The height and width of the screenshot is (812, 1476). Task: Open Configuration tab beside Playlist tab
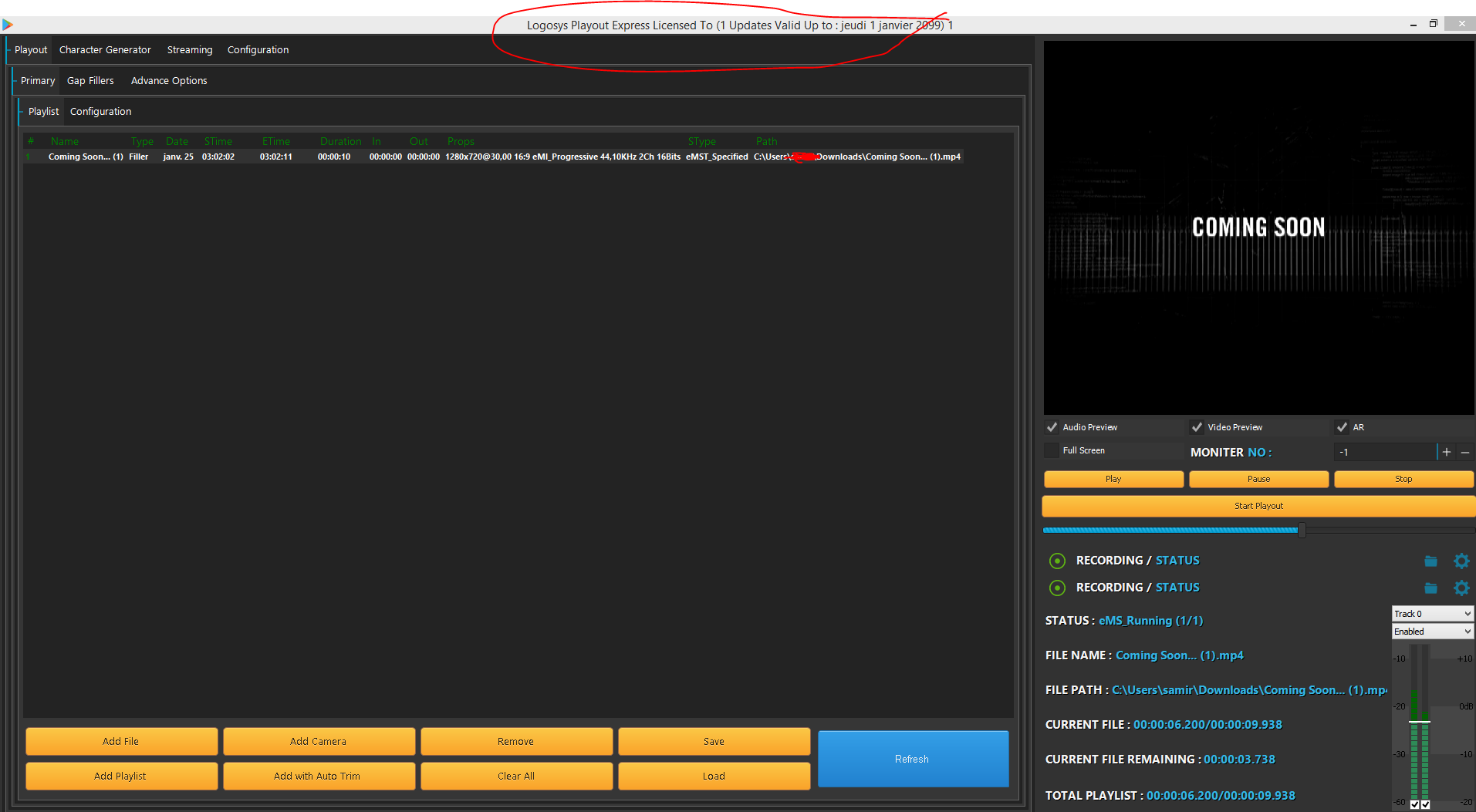click(x=100, y=112)
